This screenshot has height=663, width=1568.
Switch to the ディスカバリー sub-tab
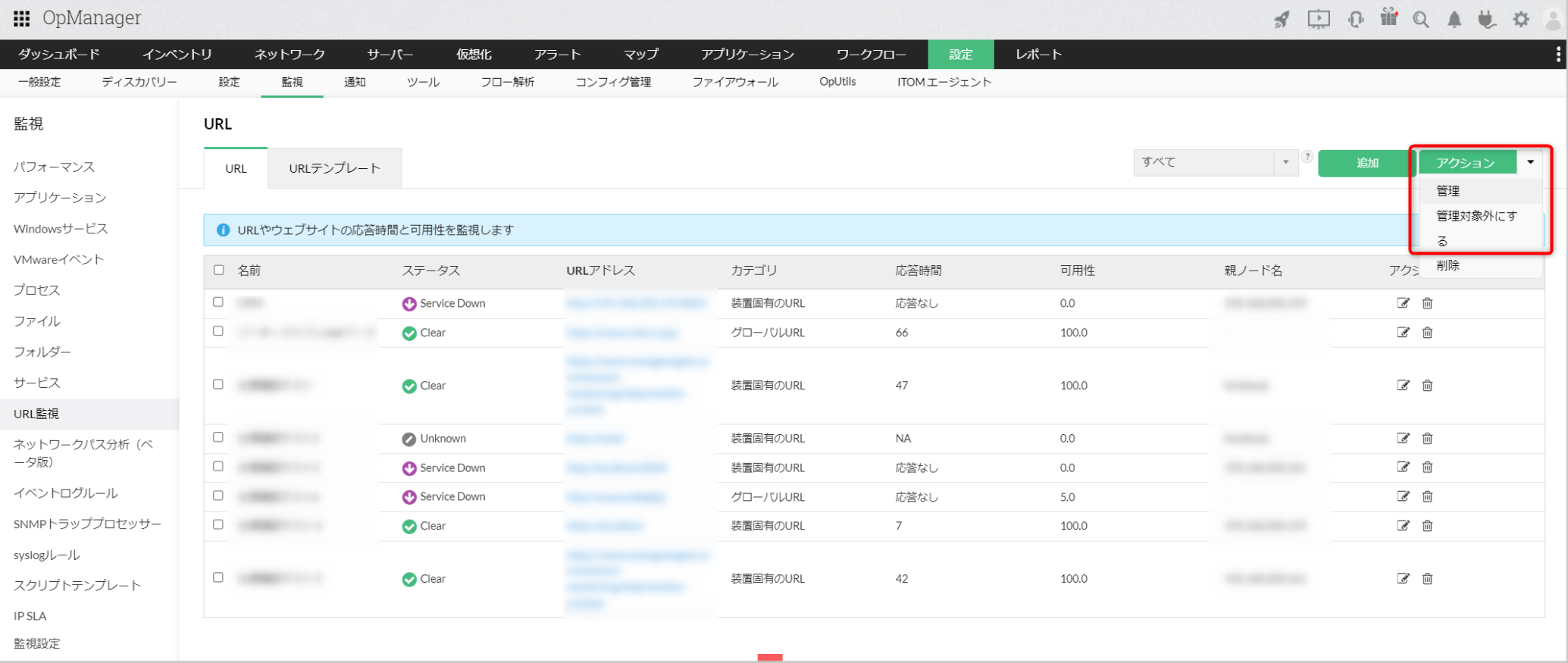(139, 82)
